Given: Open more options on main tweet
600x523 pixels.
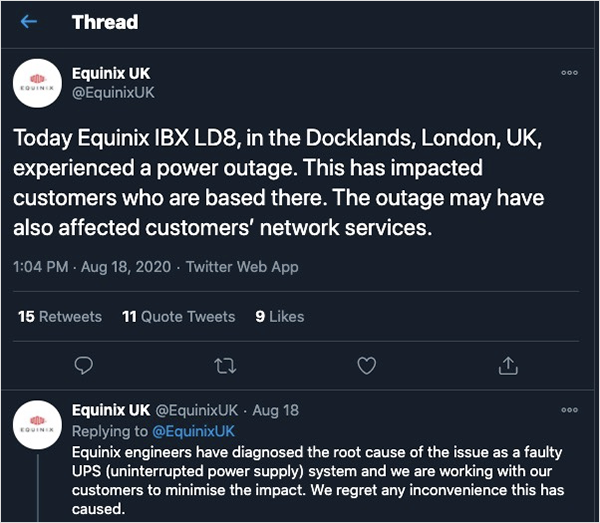Looking at the screenshot, I should click(x=569, y=73).
